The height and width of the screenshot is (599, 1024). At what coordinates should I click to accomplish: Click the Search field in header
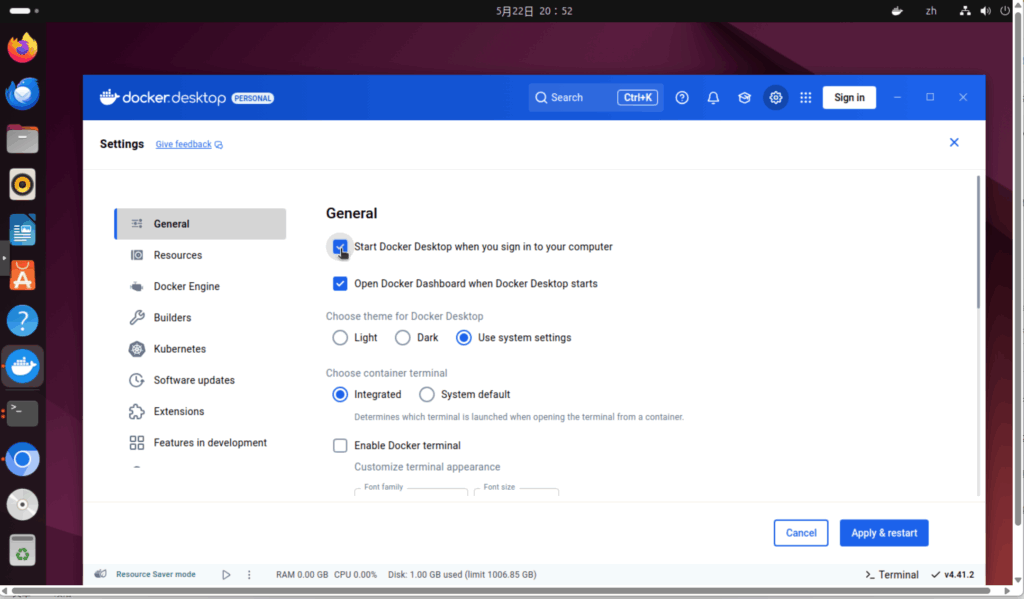coord(596,97)
